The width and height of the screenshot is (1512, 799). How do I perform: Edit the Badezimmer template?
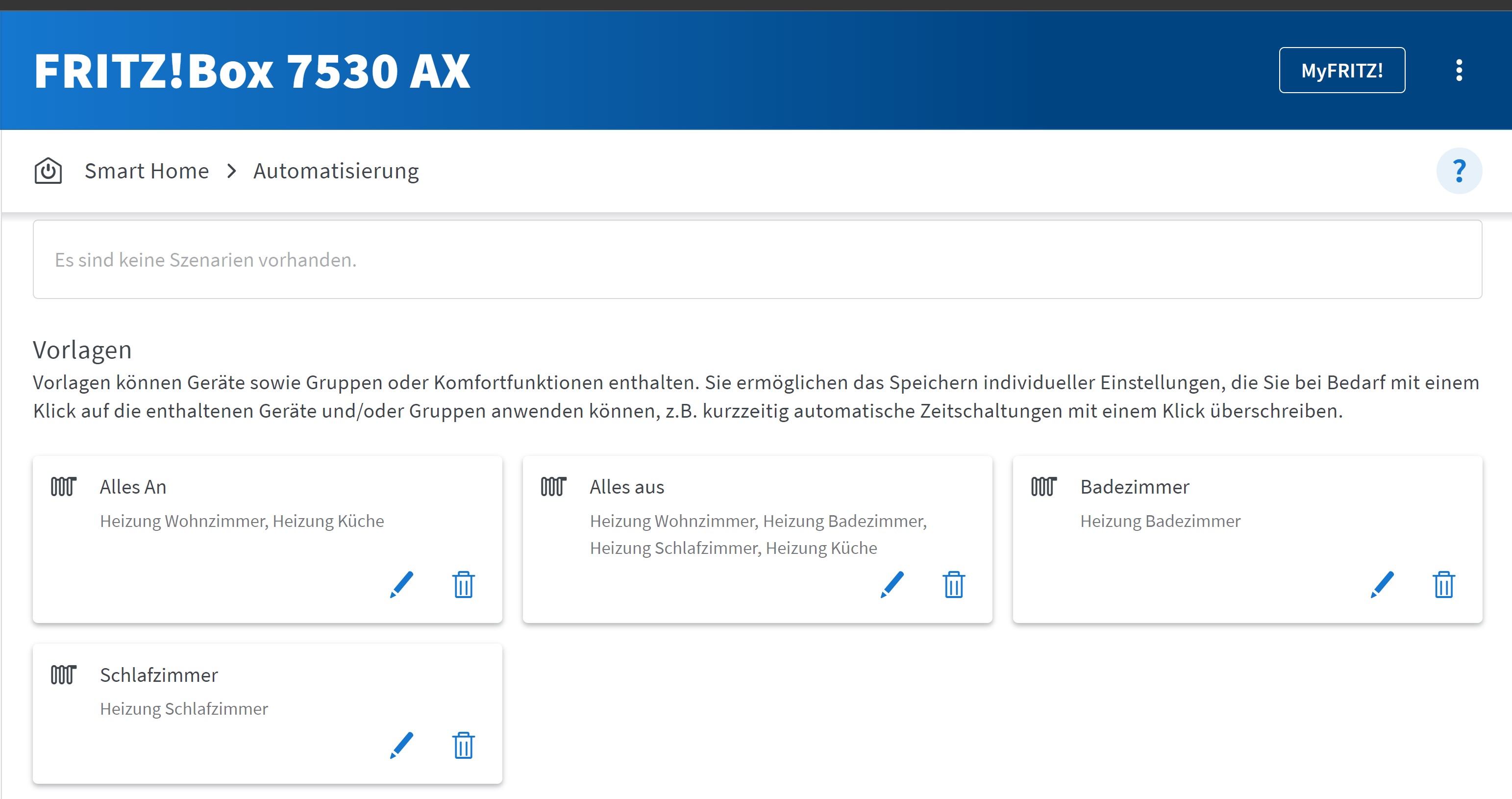[1382, 584]
